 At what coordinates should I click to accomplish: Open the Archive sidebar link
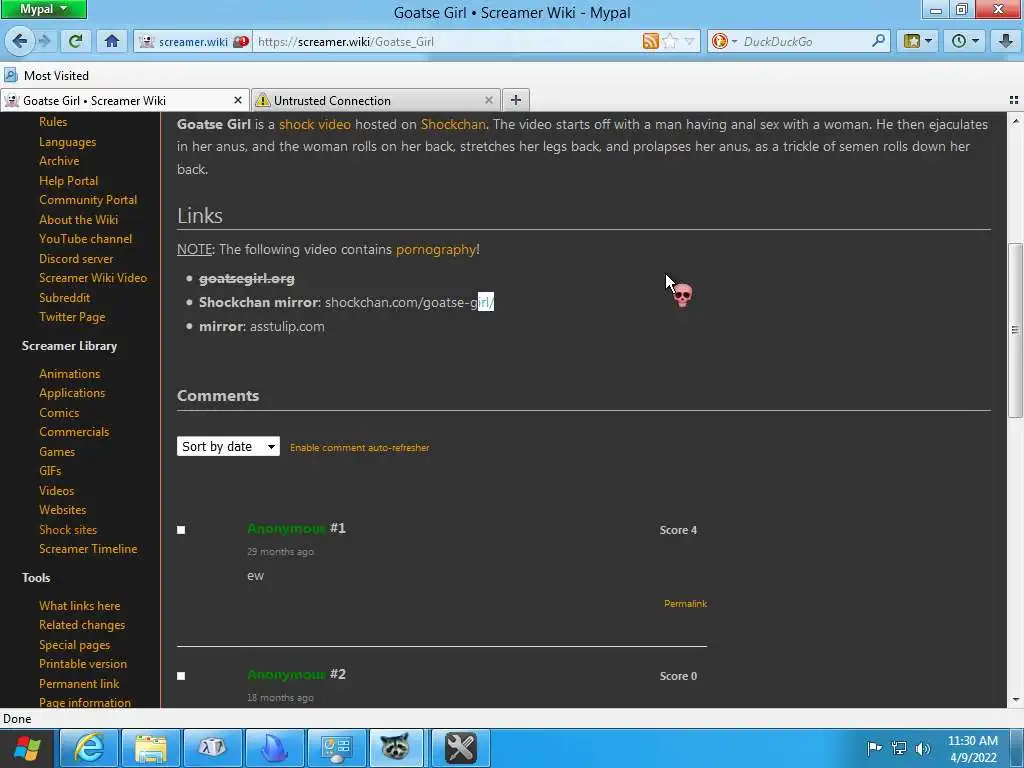pos(59,161)
